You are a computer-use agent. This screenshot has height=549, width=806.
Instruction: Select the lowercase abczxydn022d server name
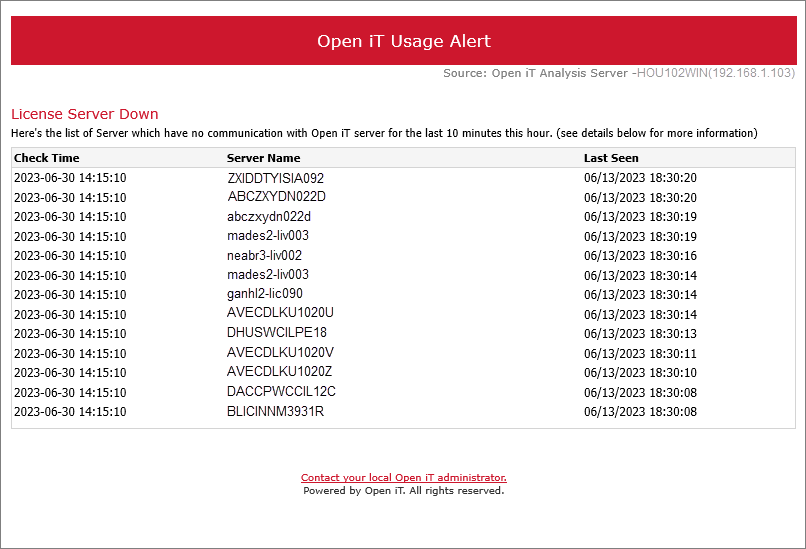point(269,216)
